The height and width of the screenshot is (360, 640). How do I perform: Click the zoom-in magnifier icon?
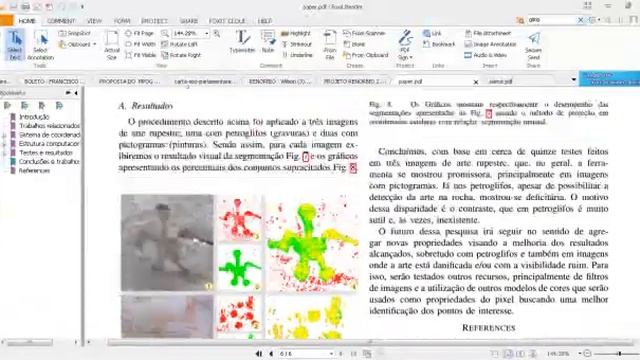pos(217,33)
